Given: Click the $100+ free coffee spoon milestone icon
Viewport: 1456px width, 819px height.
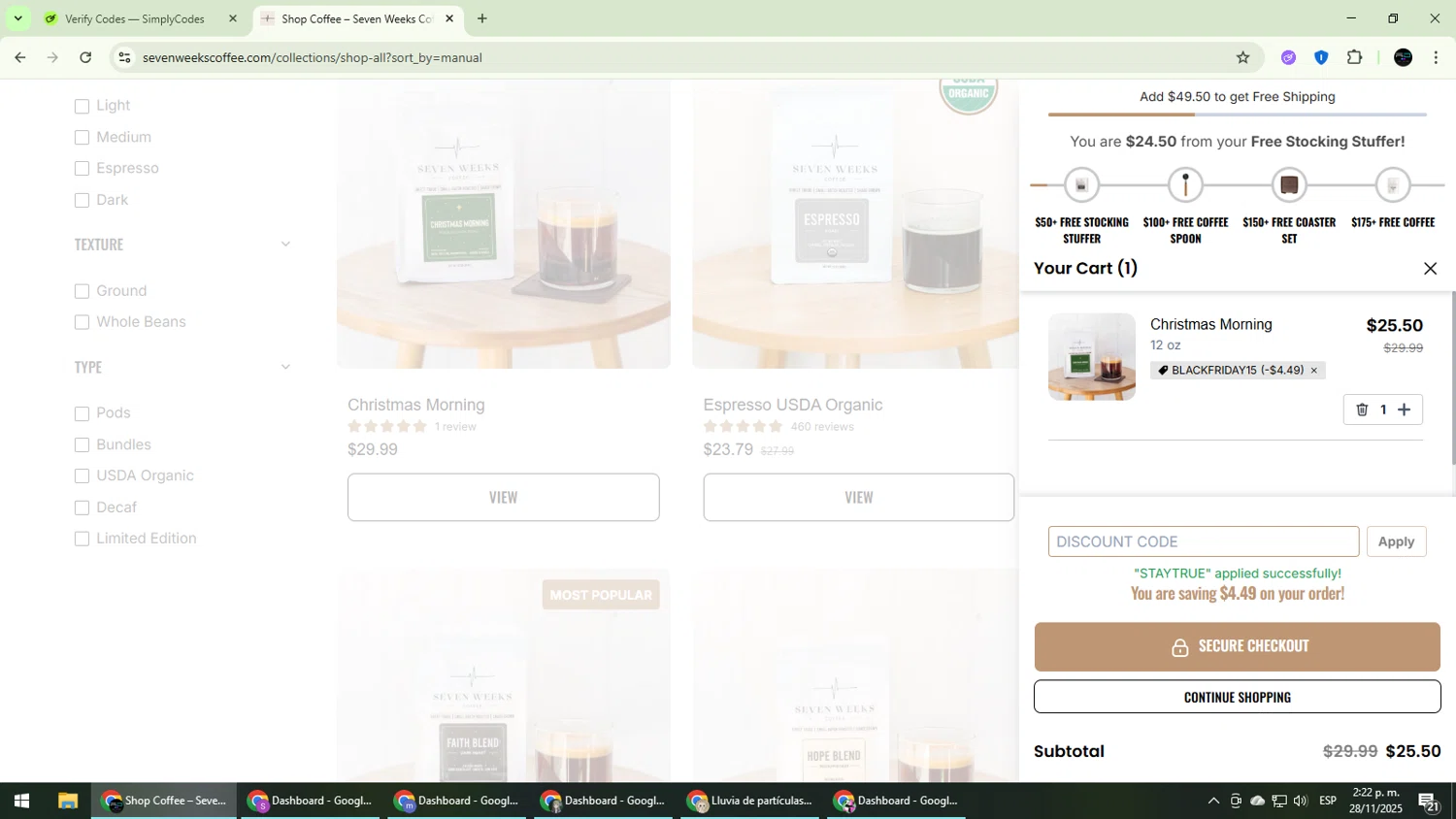Looking at the screenshot, I should click(1185, 184).
